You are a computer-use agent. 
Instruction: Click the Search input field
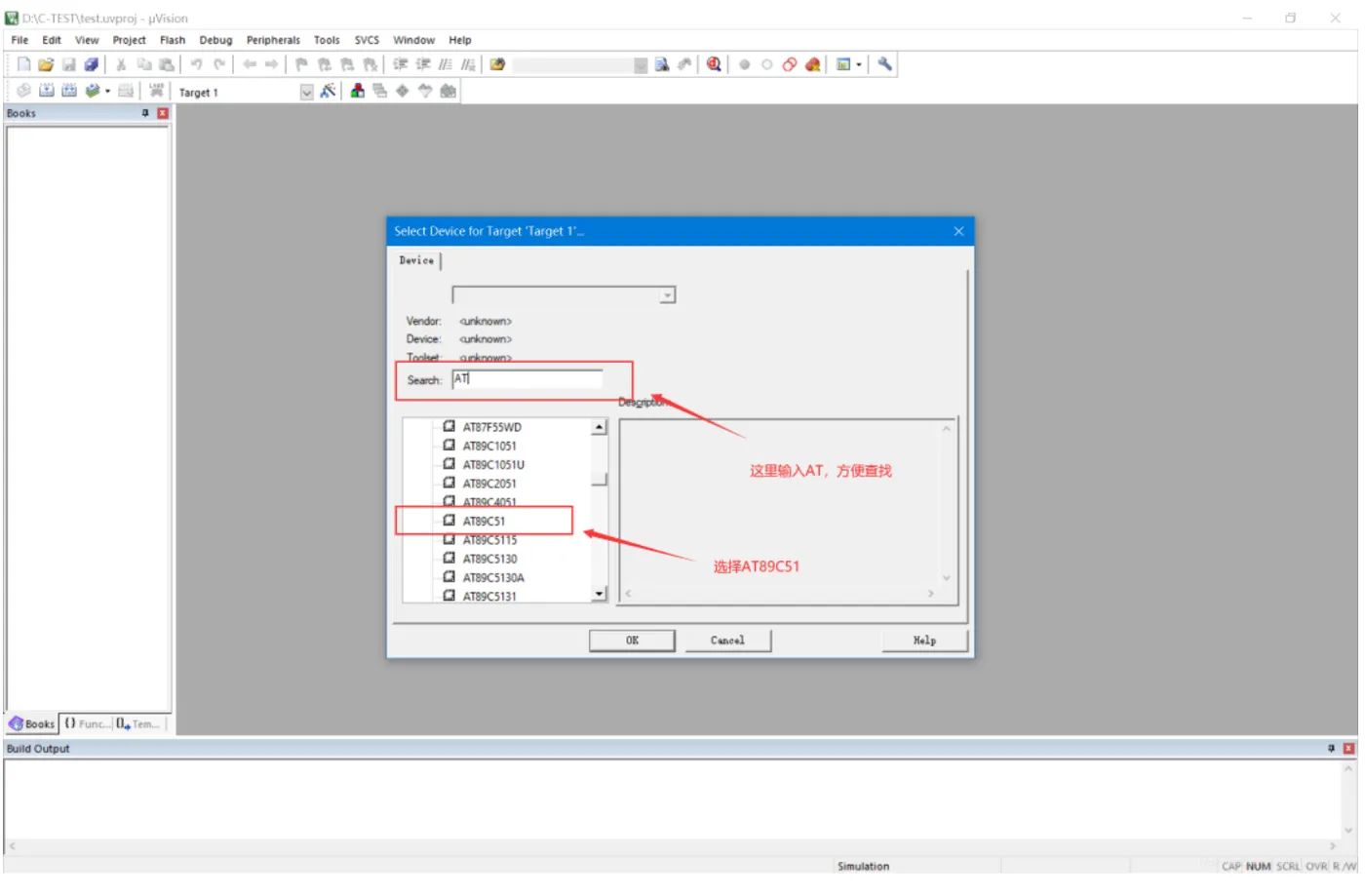[527, 379]
